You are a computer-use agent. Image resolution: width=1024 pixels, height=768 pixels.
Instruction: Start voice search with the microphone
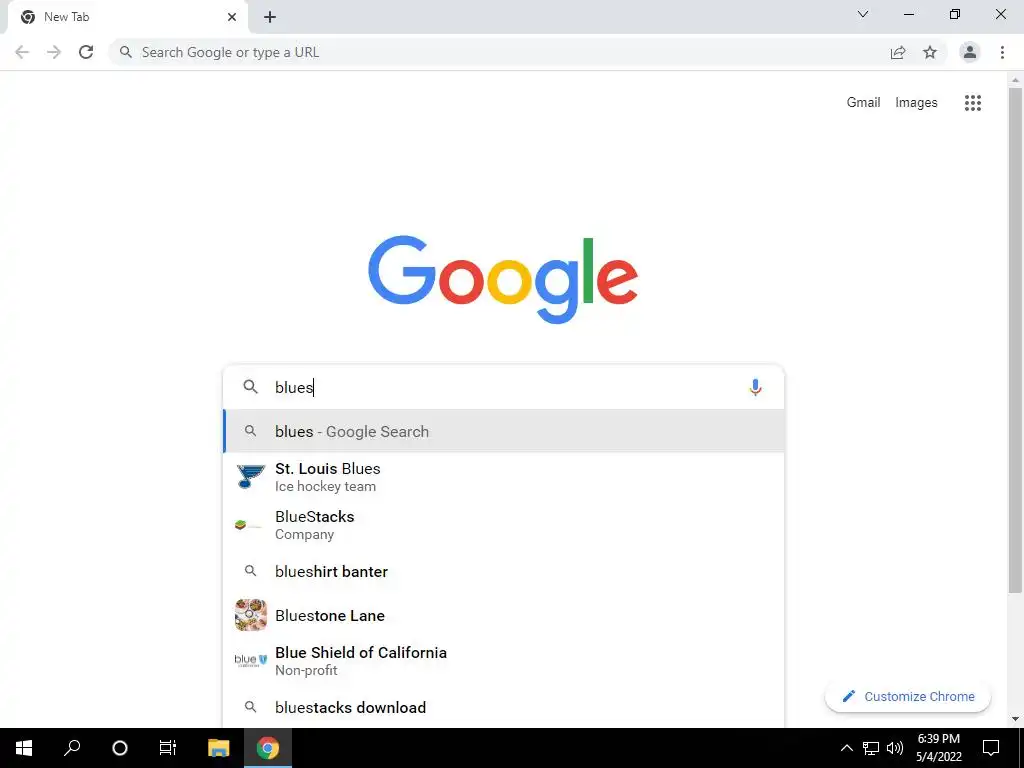[755, 387]
